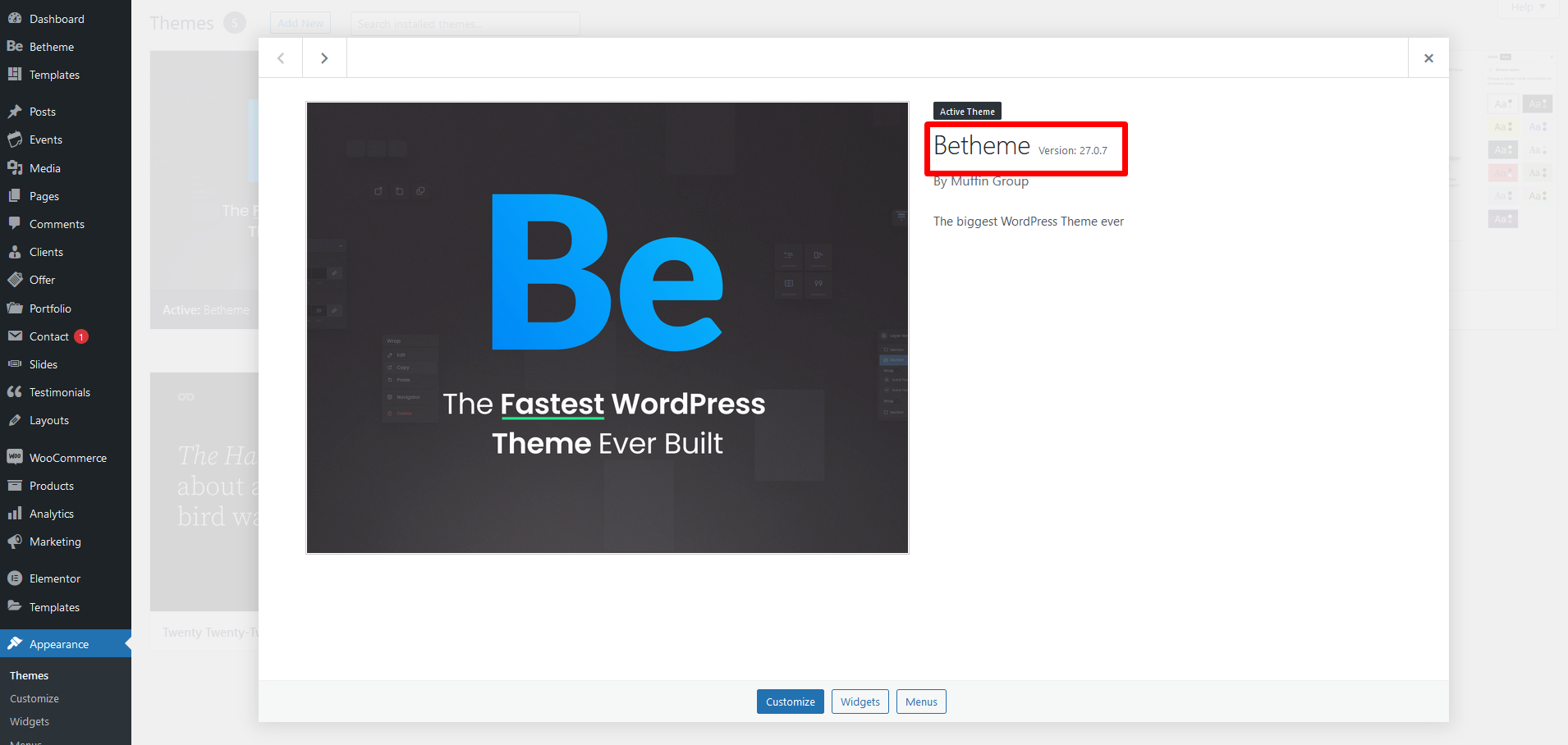Show the next theme with right arrow
Image resolution: width=1568 pixels, height=745 pixels.
324,57
